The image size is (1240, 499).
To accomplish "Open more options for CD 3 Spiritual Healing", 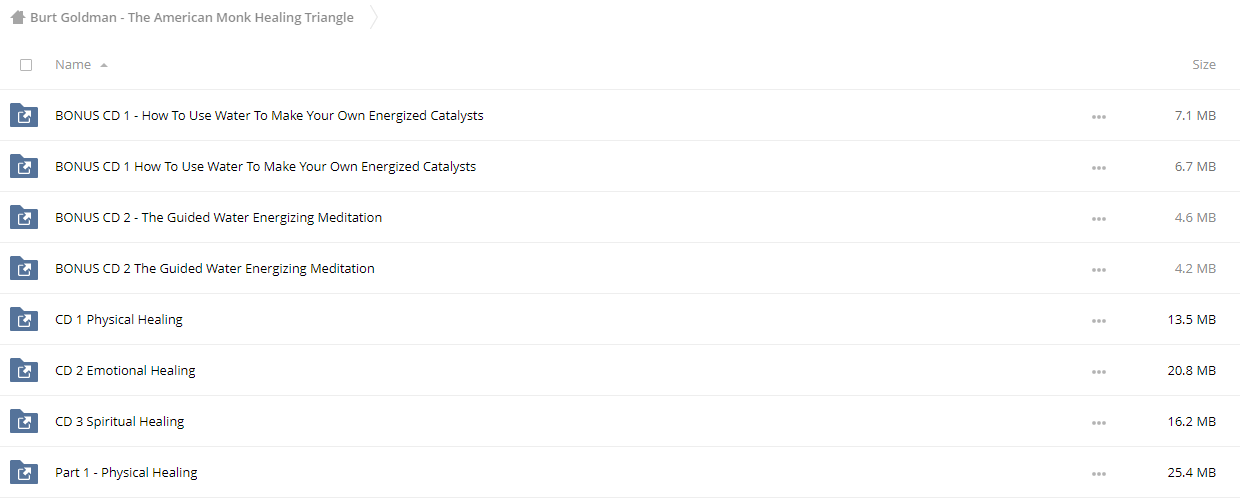I will tap(1099, 423).
